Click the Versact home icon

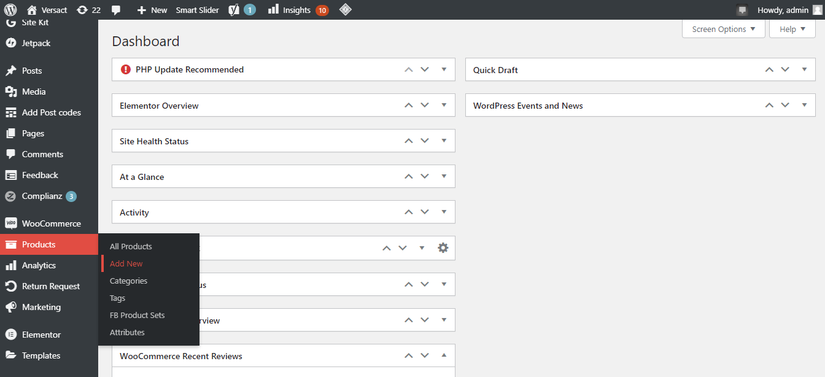[32, 10]
